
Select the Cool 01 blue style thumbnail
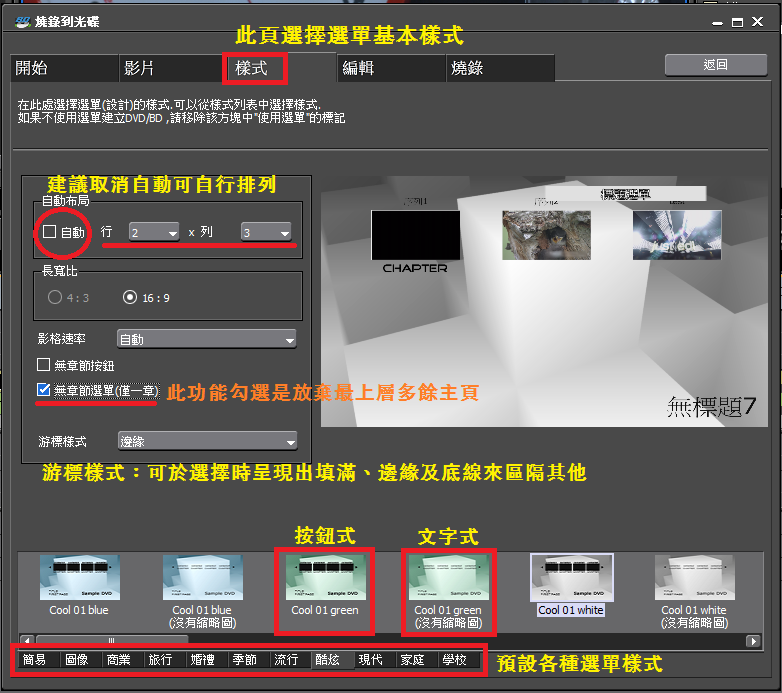point(79,578)
